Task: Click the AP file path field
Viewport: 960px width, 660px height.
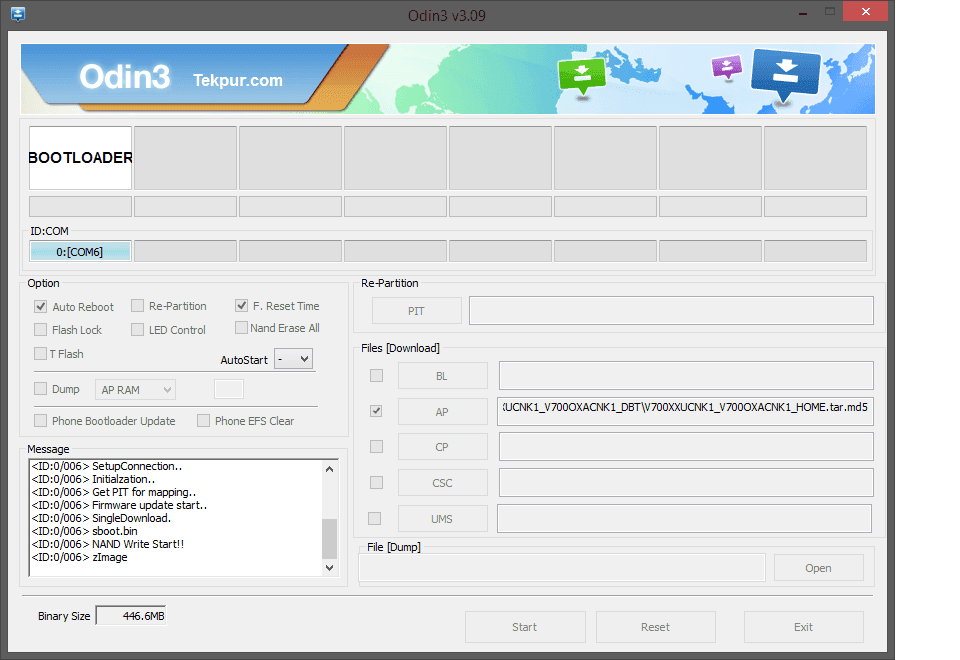Action: [x=686, y=411]
